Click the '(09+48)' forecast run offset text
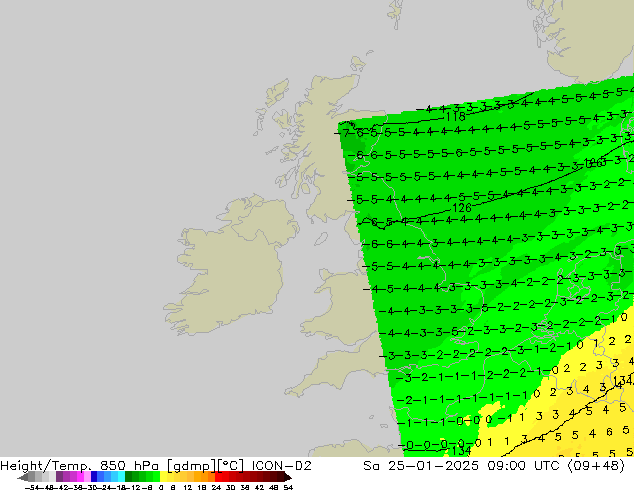This screenshot has width=634, height=490. coord(596,466)
